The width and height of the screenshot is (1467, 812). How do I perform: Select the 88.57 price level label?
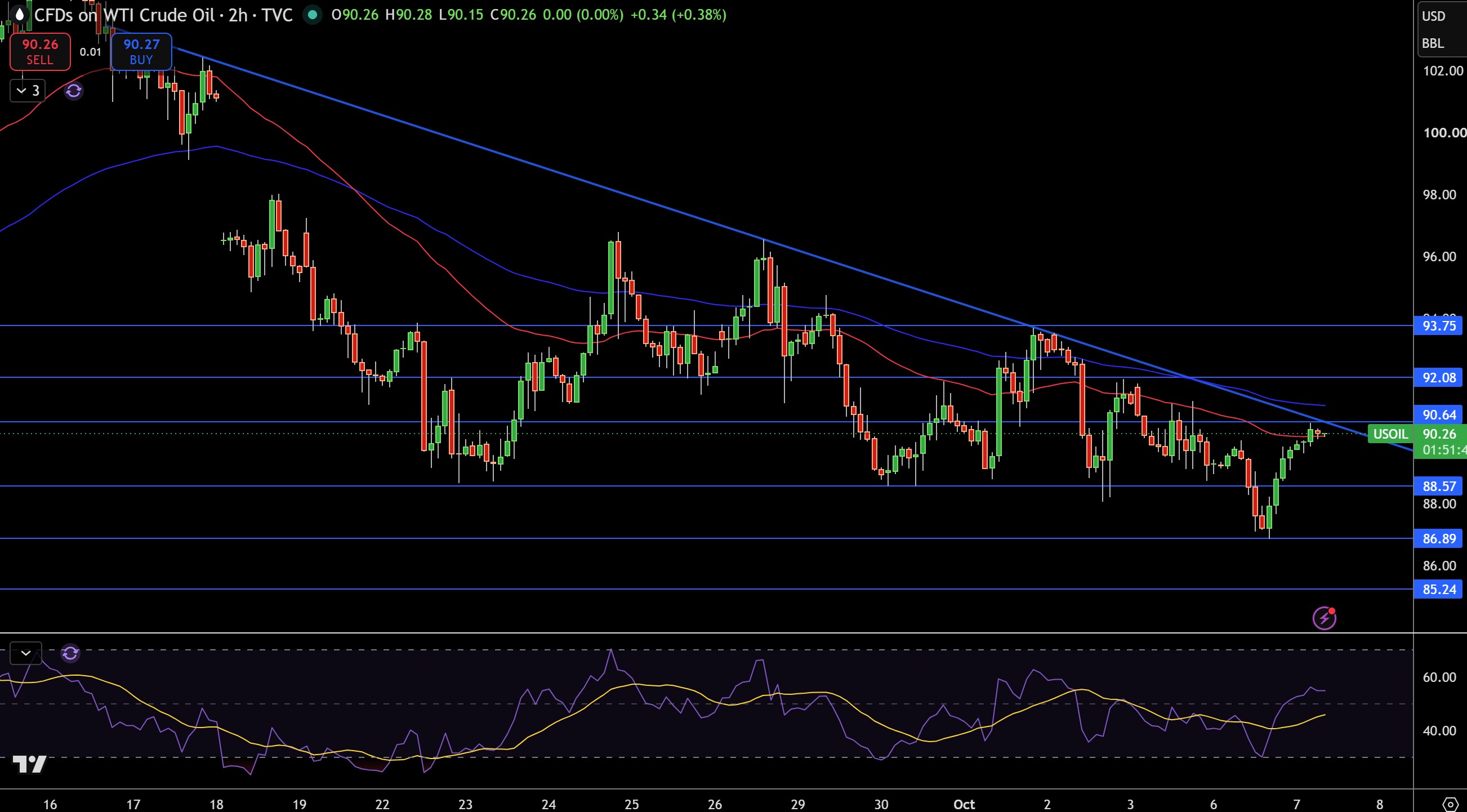click(x=1438, y=487)
